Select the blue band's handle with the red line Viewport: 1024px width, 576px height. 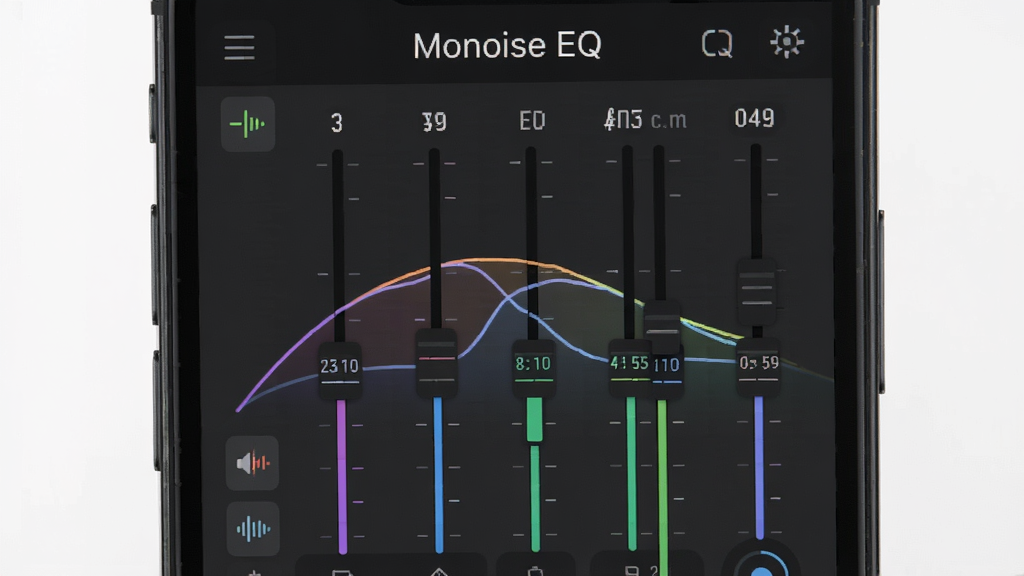click(x=436, y=362)
